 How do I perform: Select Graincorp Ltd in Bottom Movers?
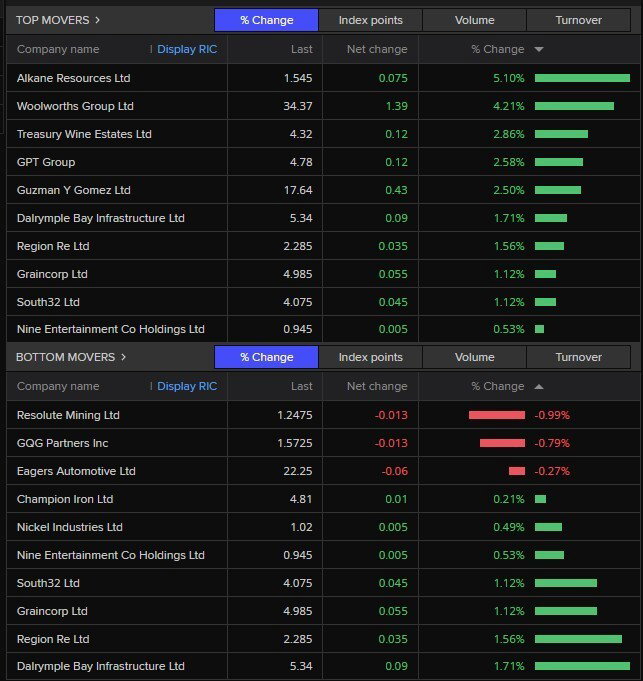(x=52, y=611)
